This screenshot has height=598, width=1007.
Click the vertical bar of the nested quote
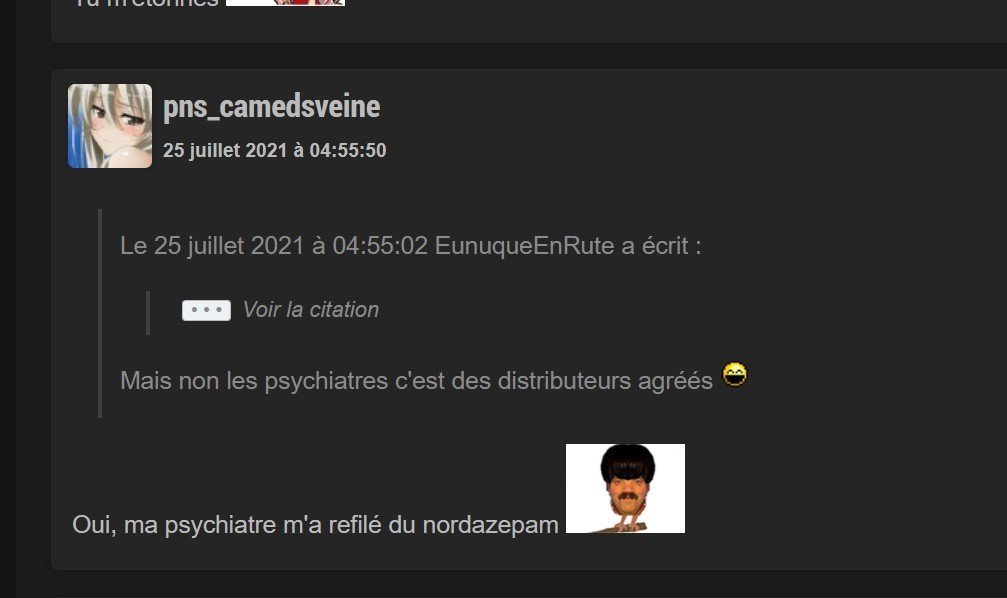click(148, 313)
